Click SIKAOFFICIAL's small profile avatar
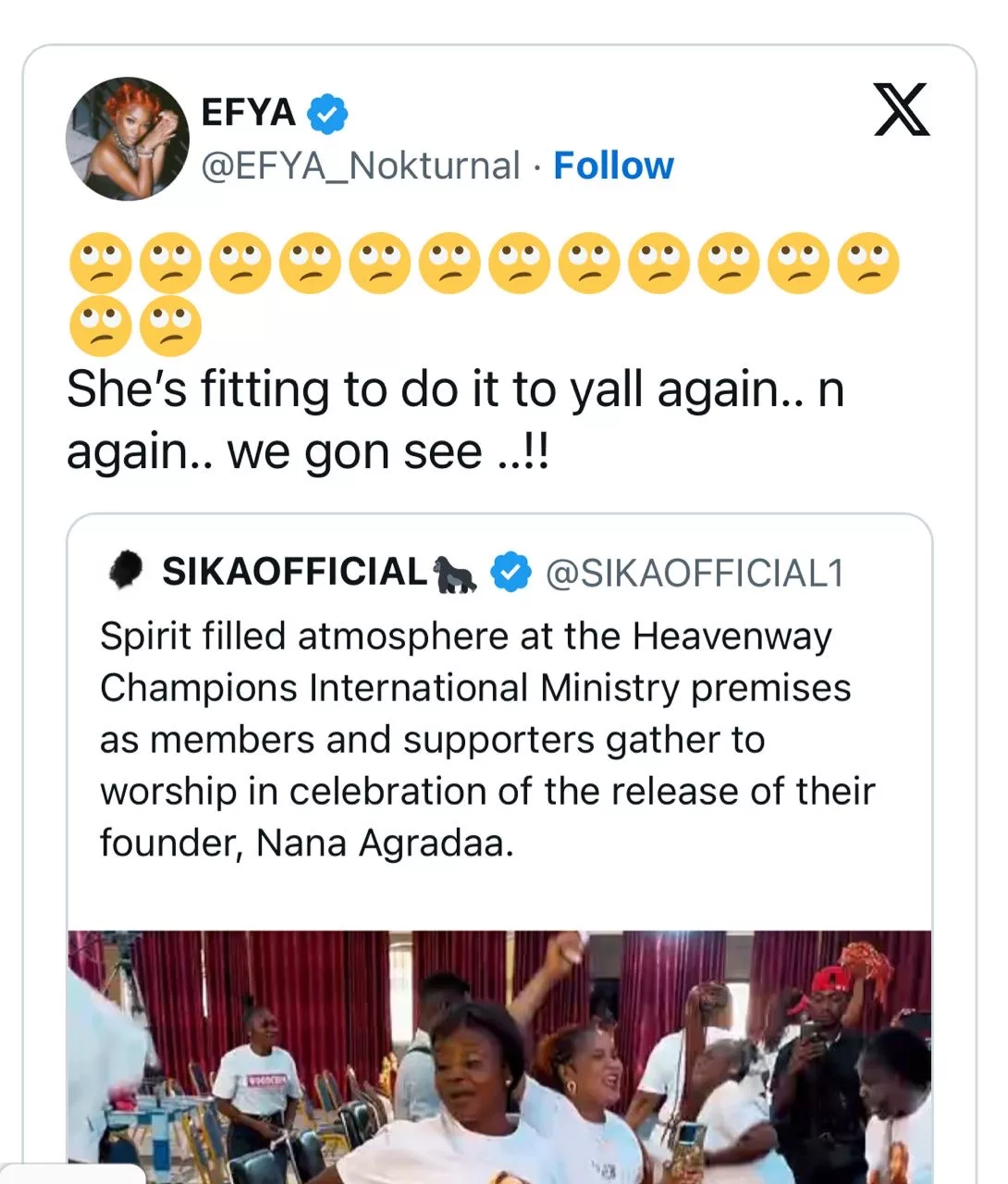1008x1184 pixels. (x=126, y=571)
